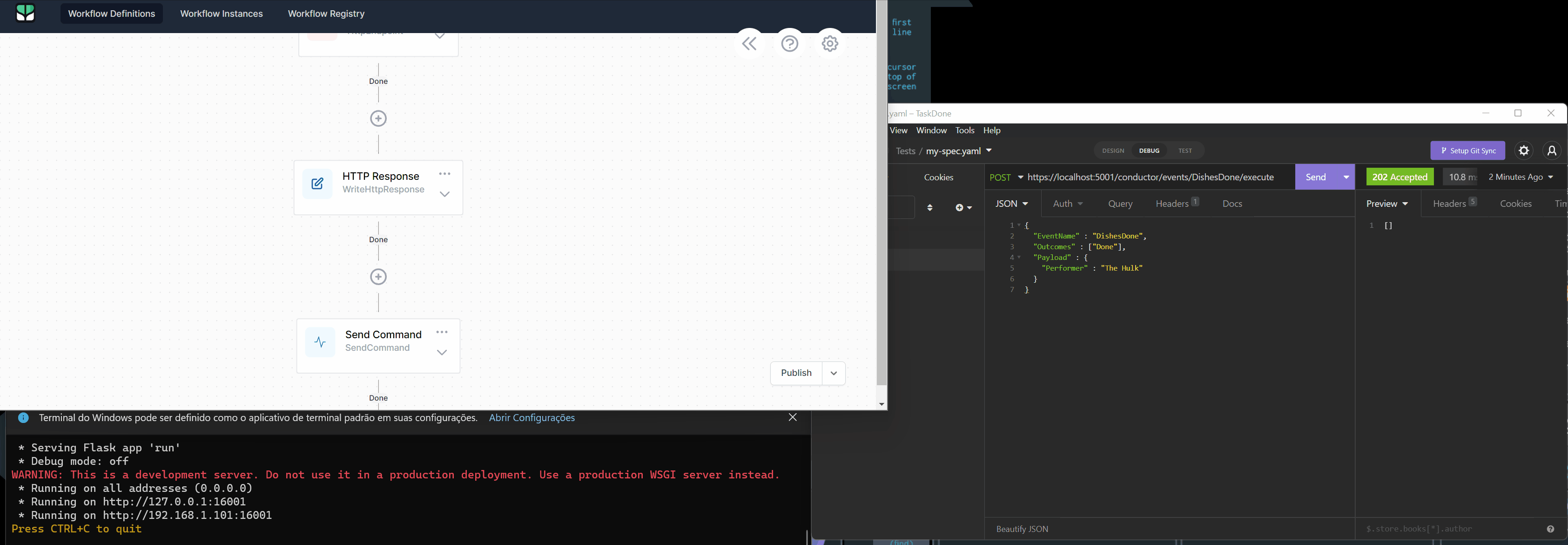Go to Workflow Instances tab
This screenshot has width=1568, height=545.
point(222,14)
